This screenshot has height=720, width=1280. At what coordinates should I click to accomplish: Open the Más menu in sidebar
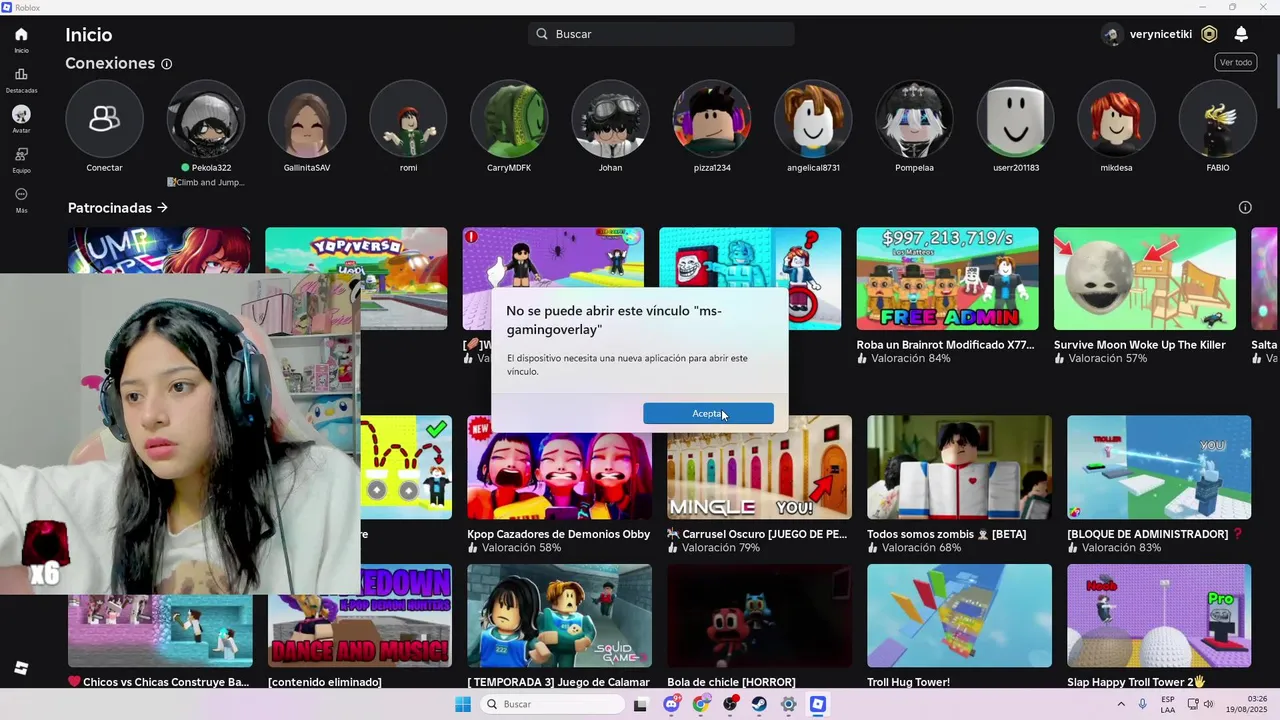[x=21, y=194]
